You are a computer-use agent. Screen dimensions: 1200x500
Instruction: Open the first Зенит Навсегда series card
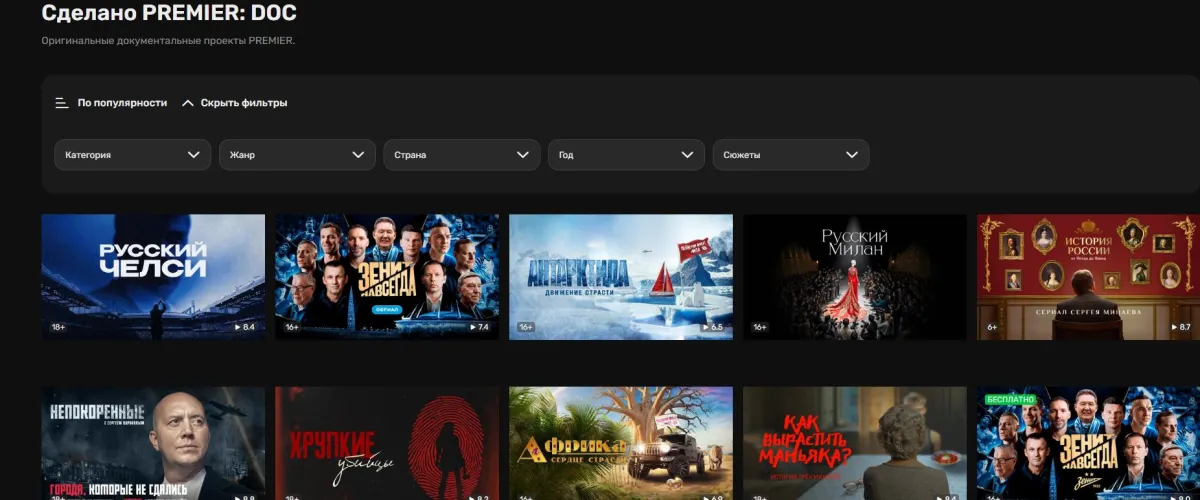(x=387, y=277)
